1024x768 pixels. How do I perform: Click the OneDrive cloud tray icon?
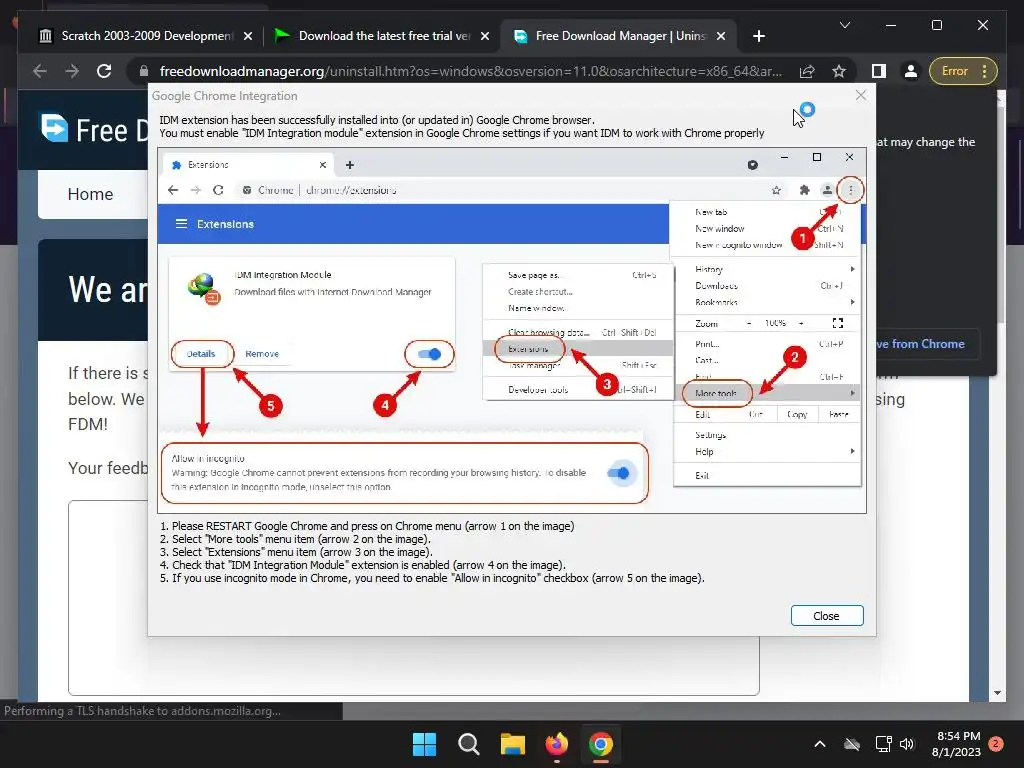[x=852, y=744]
